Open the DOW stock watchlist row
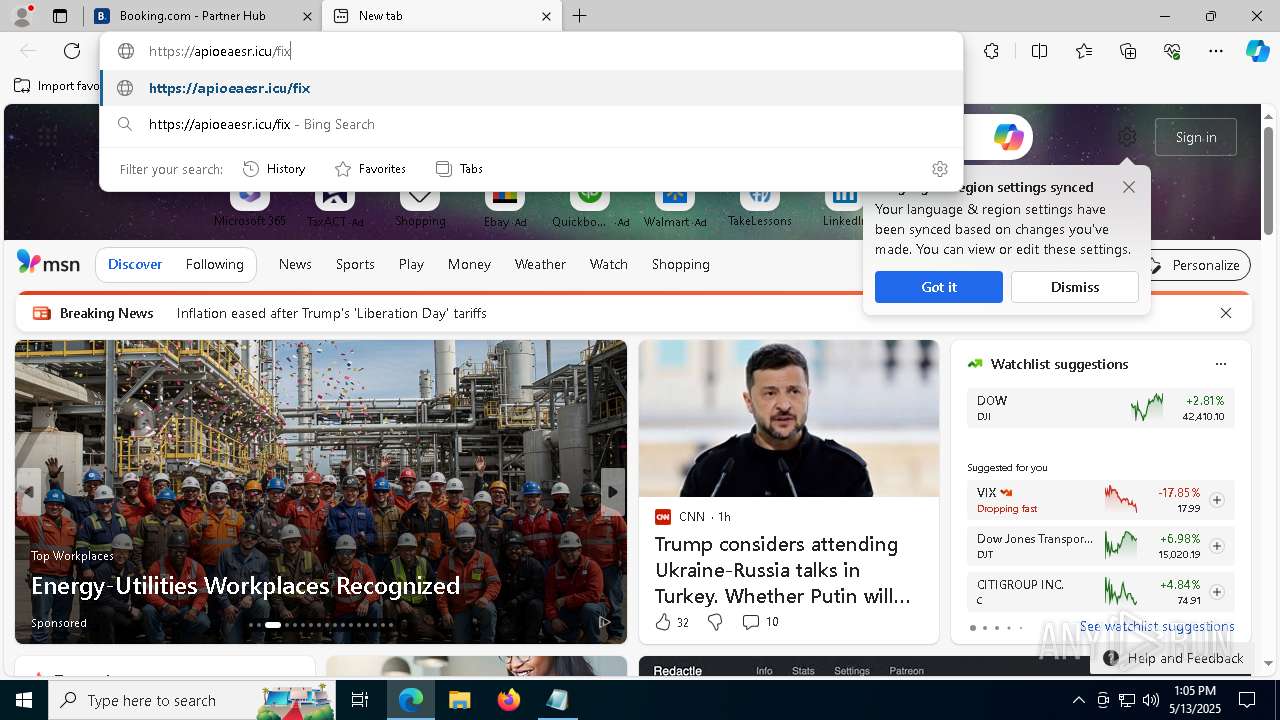The width and height of the screenshot is (1280, 720). coord(1101,408)
